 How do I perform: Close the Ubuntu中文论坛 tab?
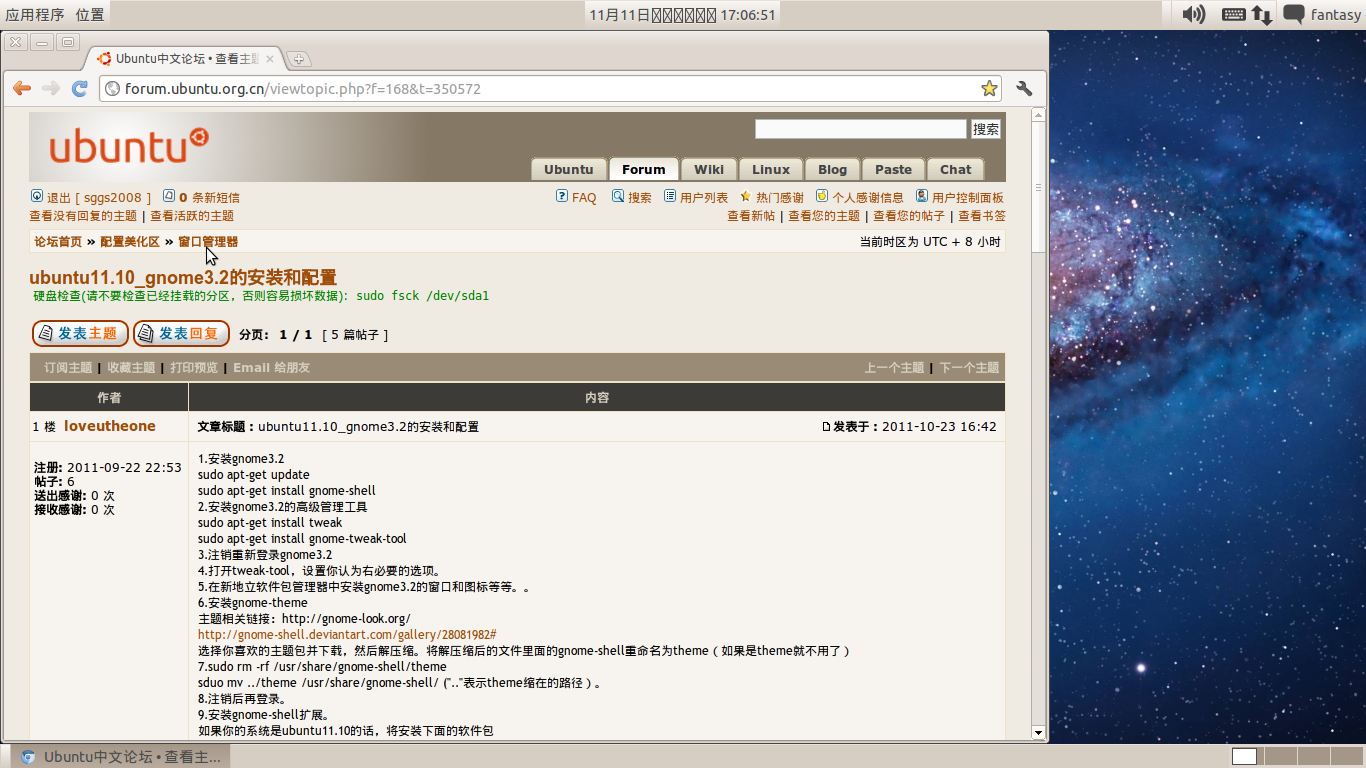(270, 58)
